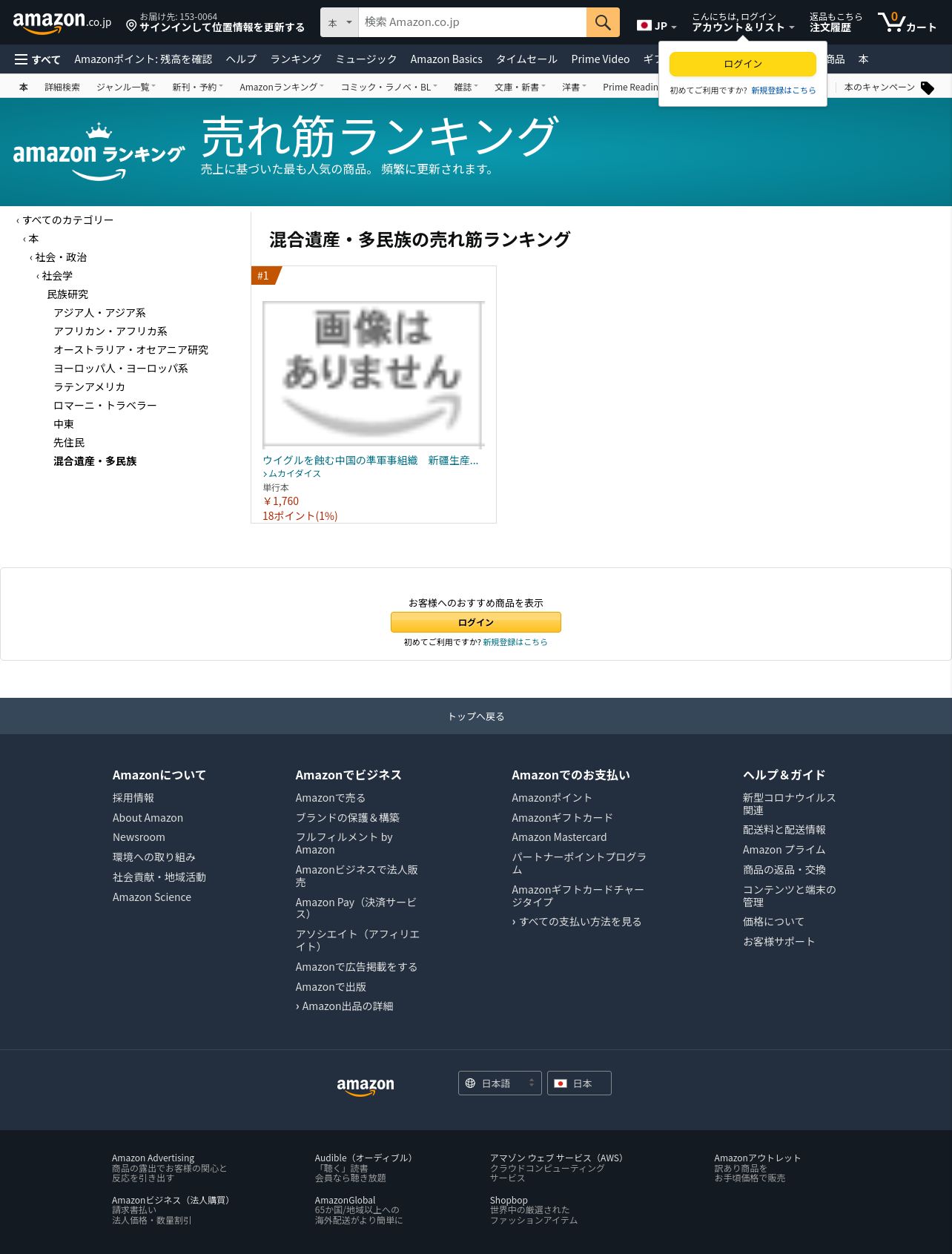The width and height of the screenshot is (952, 1254).
Task: Click the Japan flag JP language selector
Action: (657, 25)
